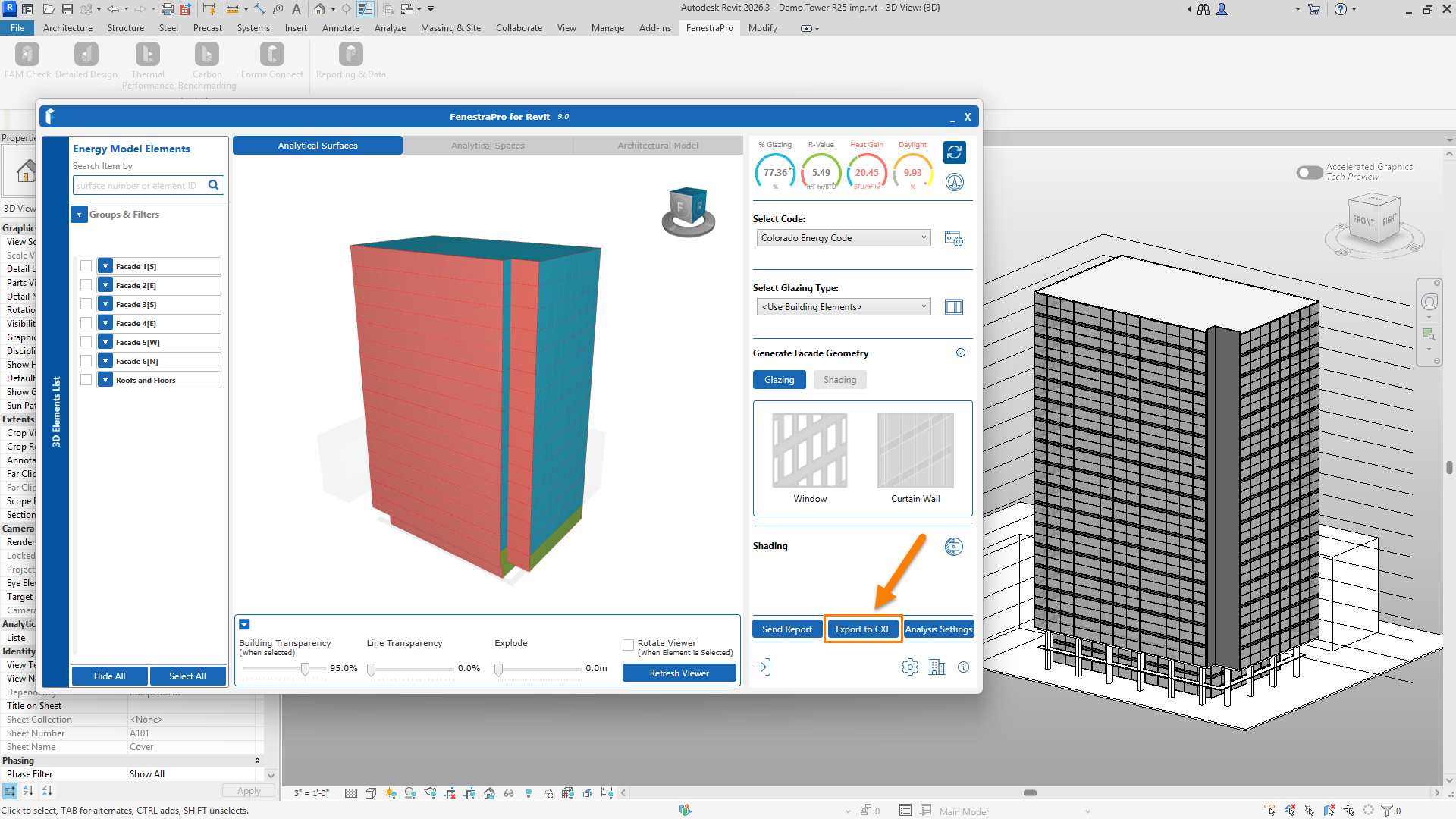Open Revit navigation steering wheel
Image resolution: width=1456 pixels, height=819 pixels.
1429,302
